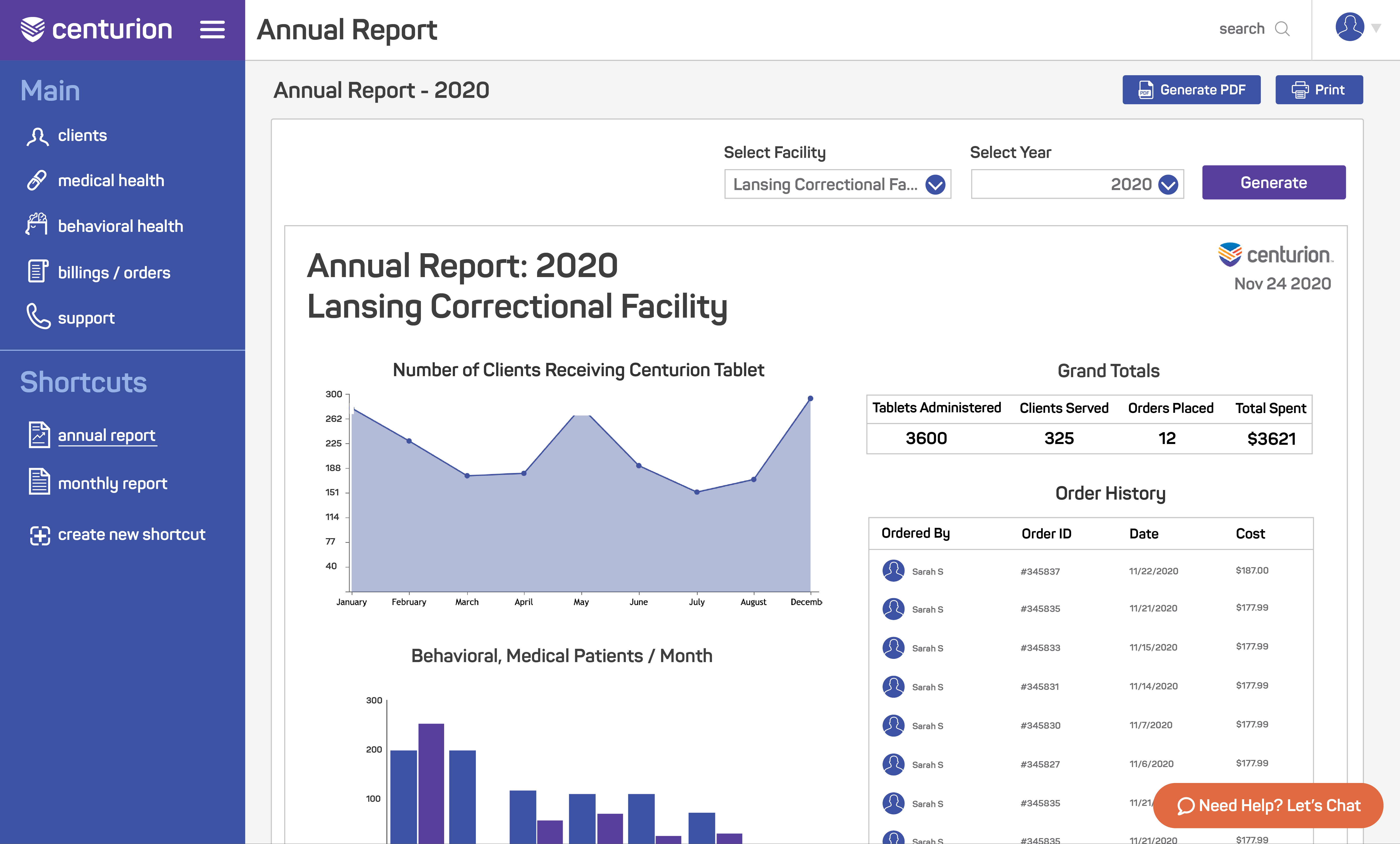This screenshot has width=1400, height=844.
Task: Click the PDF file icon on Generate PDF
Action: coord(1145,90)
